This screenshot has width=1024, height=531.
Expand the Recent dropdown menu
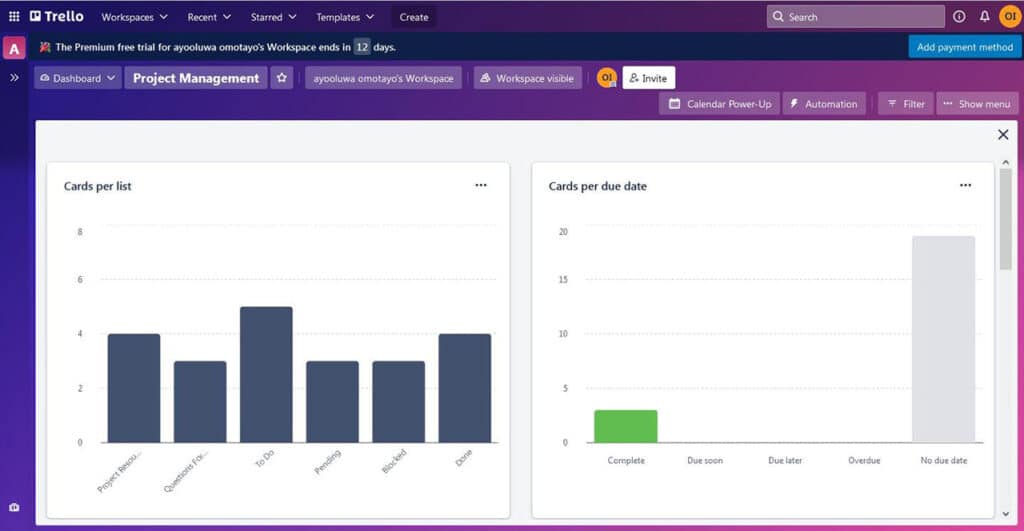coord(209,17)
